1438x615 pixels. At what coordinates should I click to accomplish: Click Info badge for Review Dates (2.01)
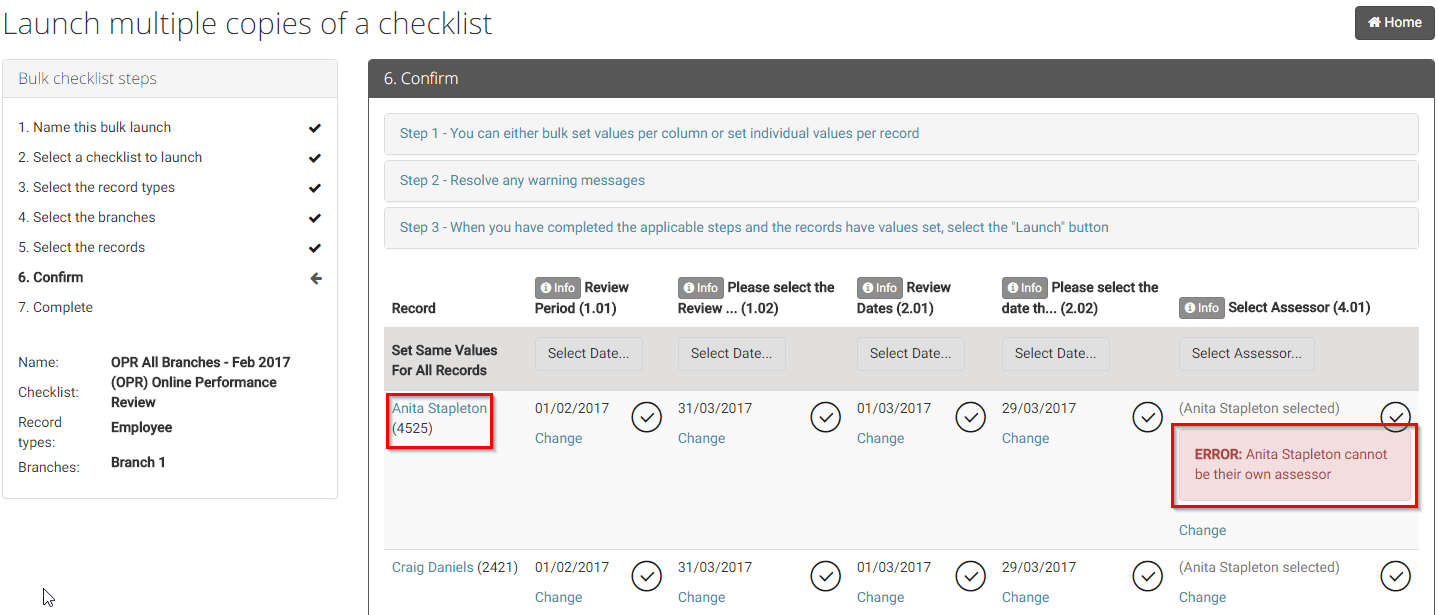(879, 288)
